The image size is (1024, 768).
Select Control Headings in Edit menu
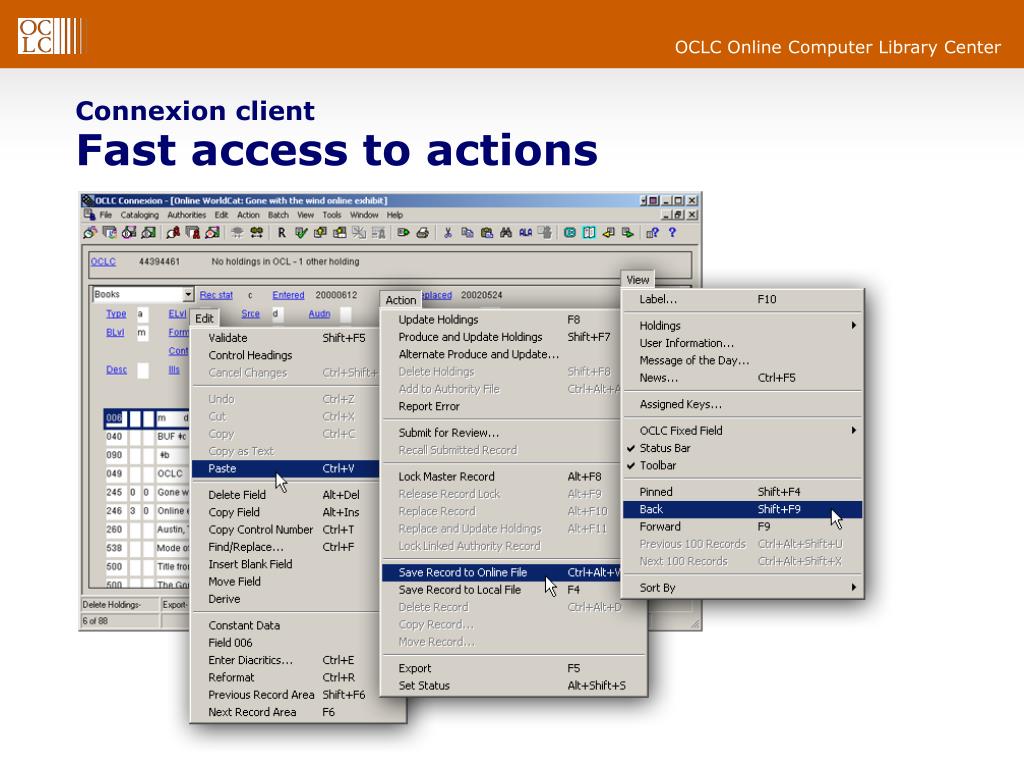285,355
